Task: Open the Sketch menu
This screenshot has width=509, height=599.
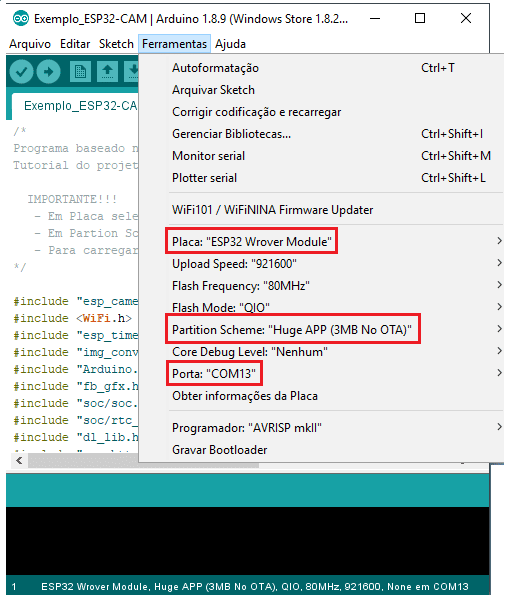Action: pos(116,44)
